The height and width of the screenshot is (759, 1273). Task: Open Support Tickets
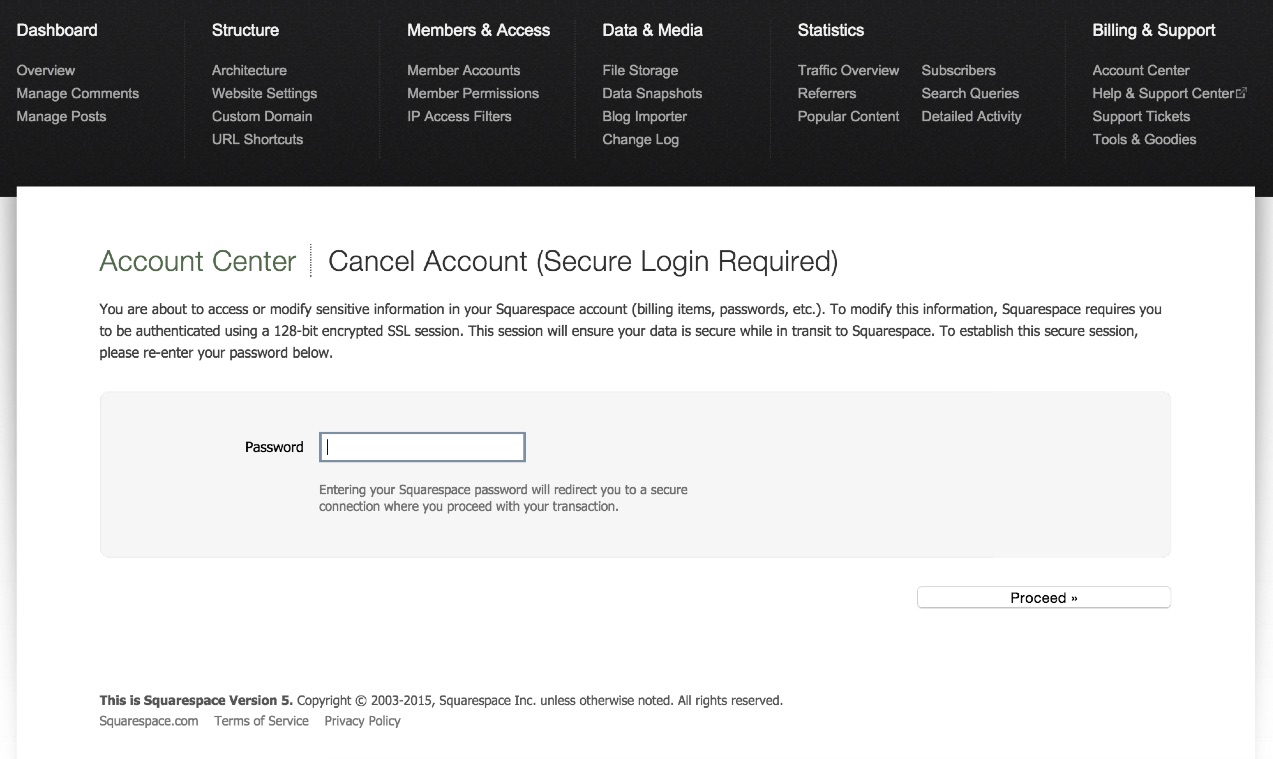[x=1140, y=116]
